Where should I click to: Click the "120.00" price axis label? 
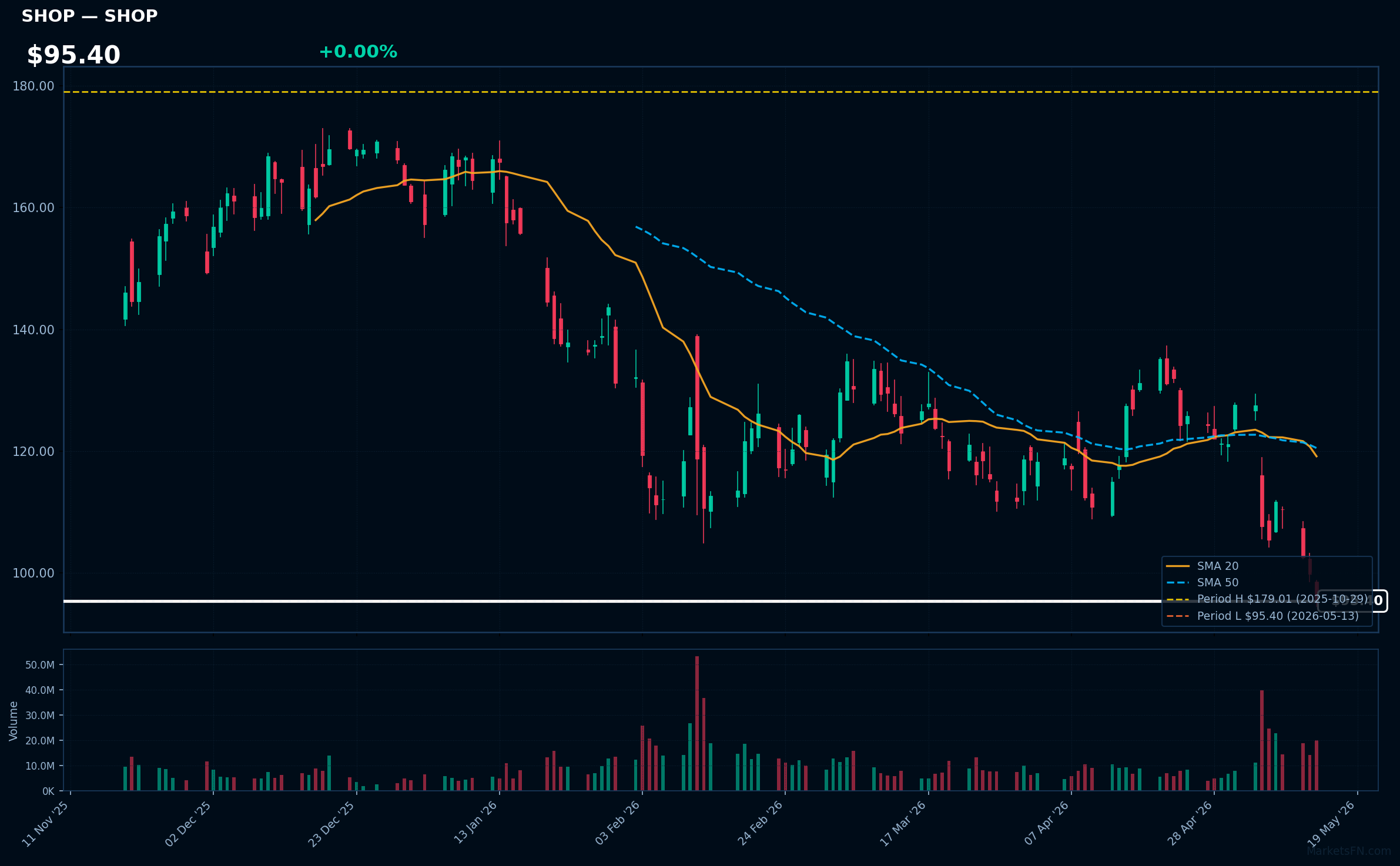(34, 451)
